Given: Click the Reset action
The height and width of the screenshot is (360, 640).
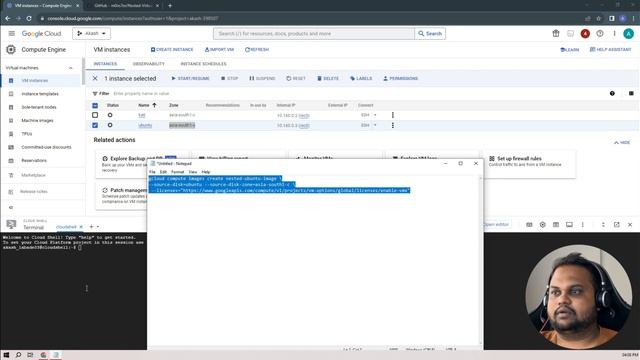Looking at the screenshot, I should [x=296, y=78].
